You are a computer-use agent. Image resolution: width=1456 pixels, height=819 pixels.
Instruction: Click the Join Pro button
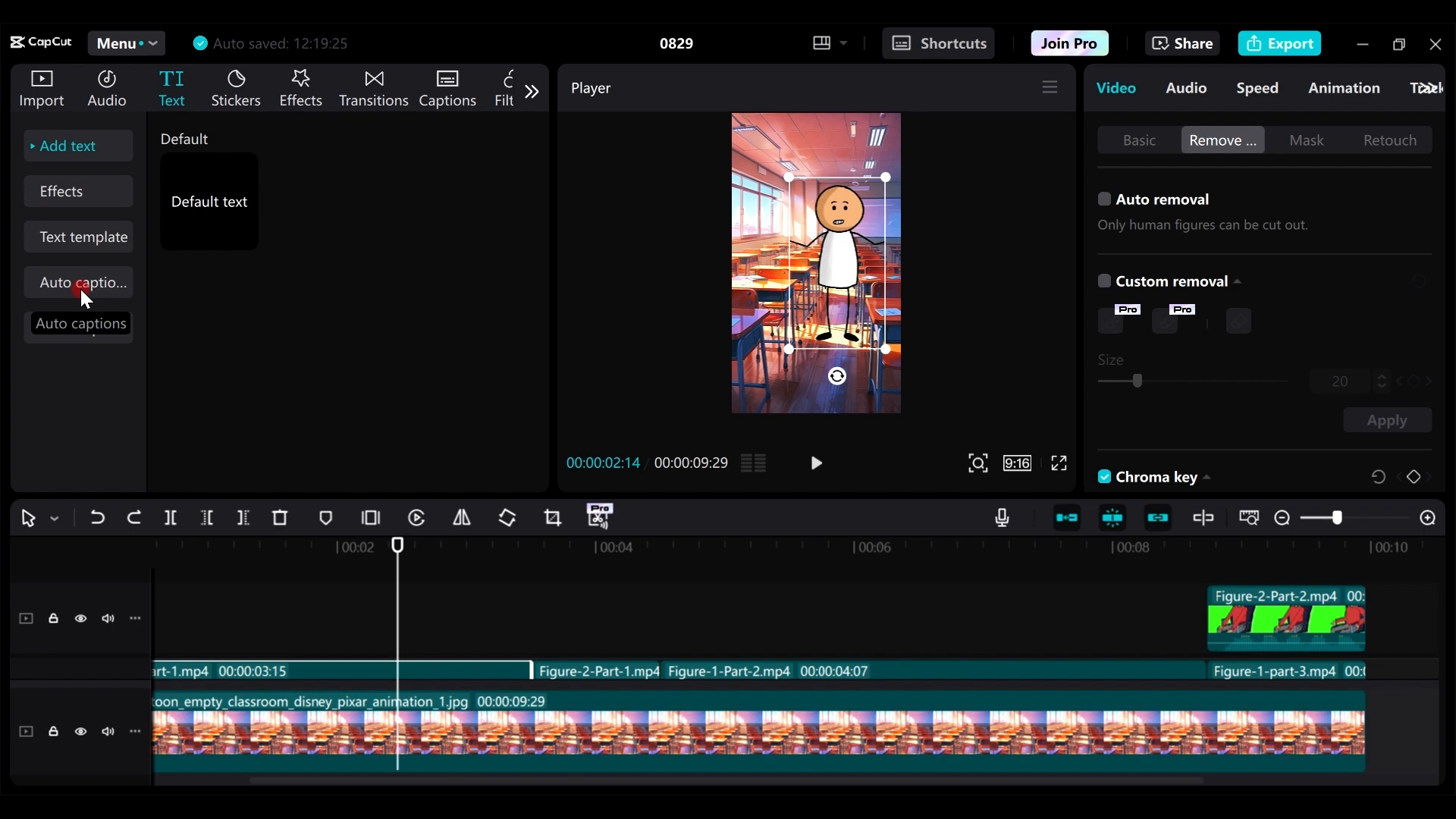(x=1069, y=43)
